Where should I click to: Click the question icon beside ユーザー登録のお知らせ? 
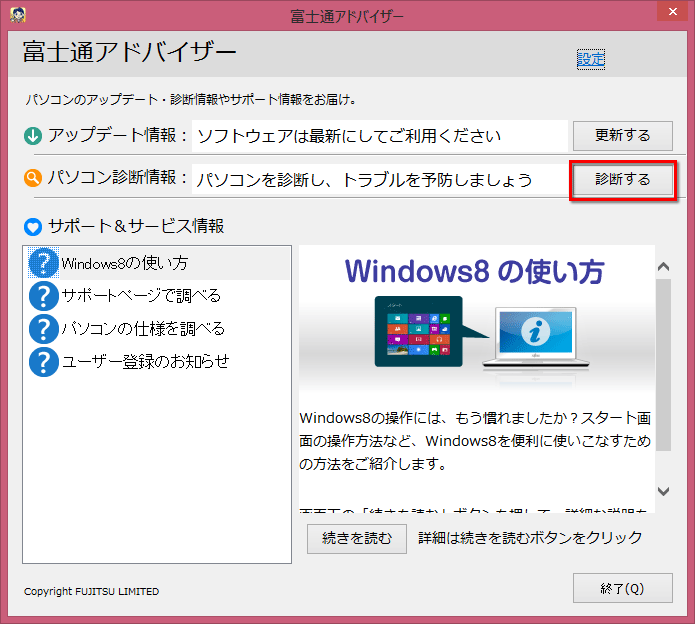click(43, 362)
